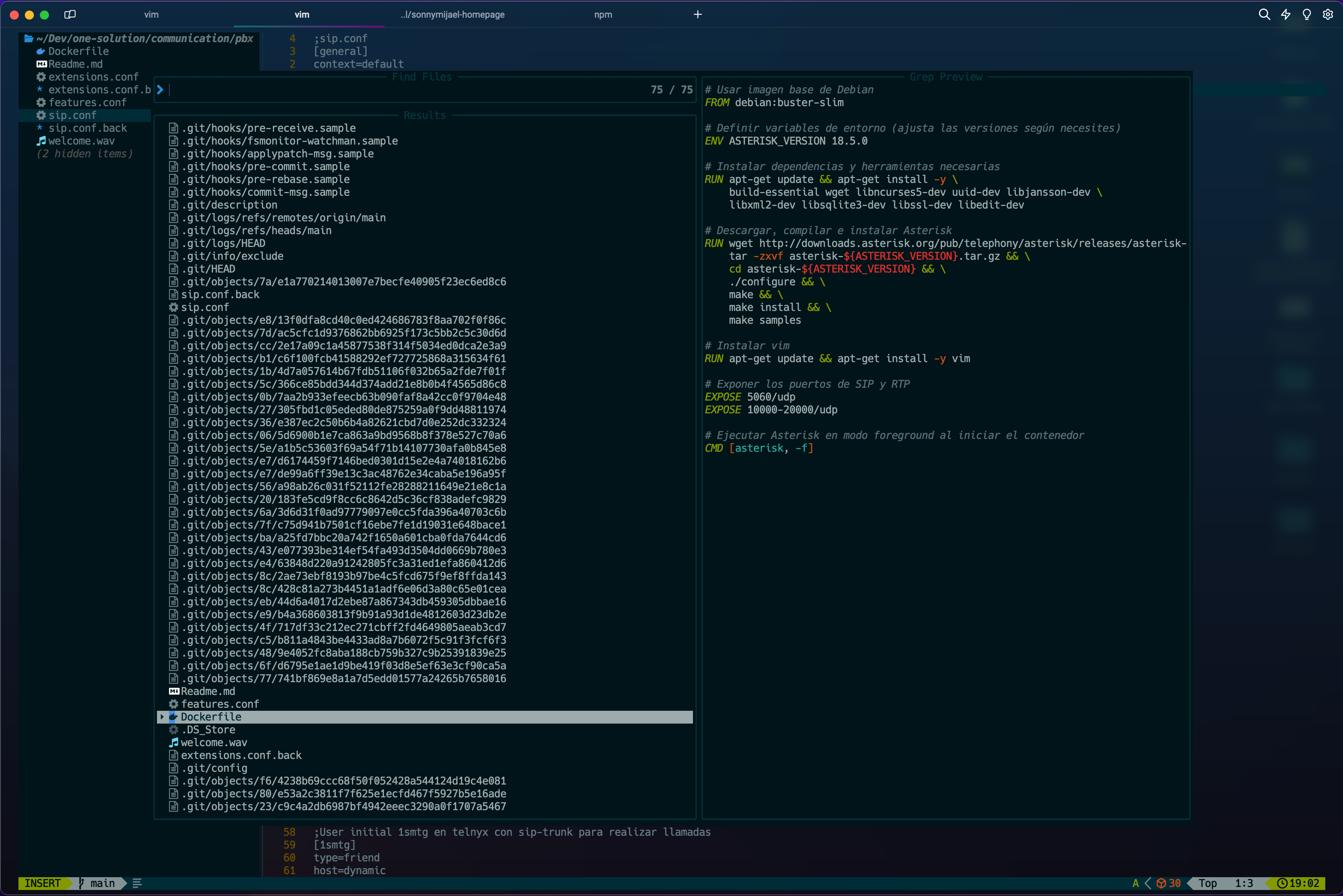Open terminal settings gear icon
The image size is (1343, 896).
coord(1328,14)
